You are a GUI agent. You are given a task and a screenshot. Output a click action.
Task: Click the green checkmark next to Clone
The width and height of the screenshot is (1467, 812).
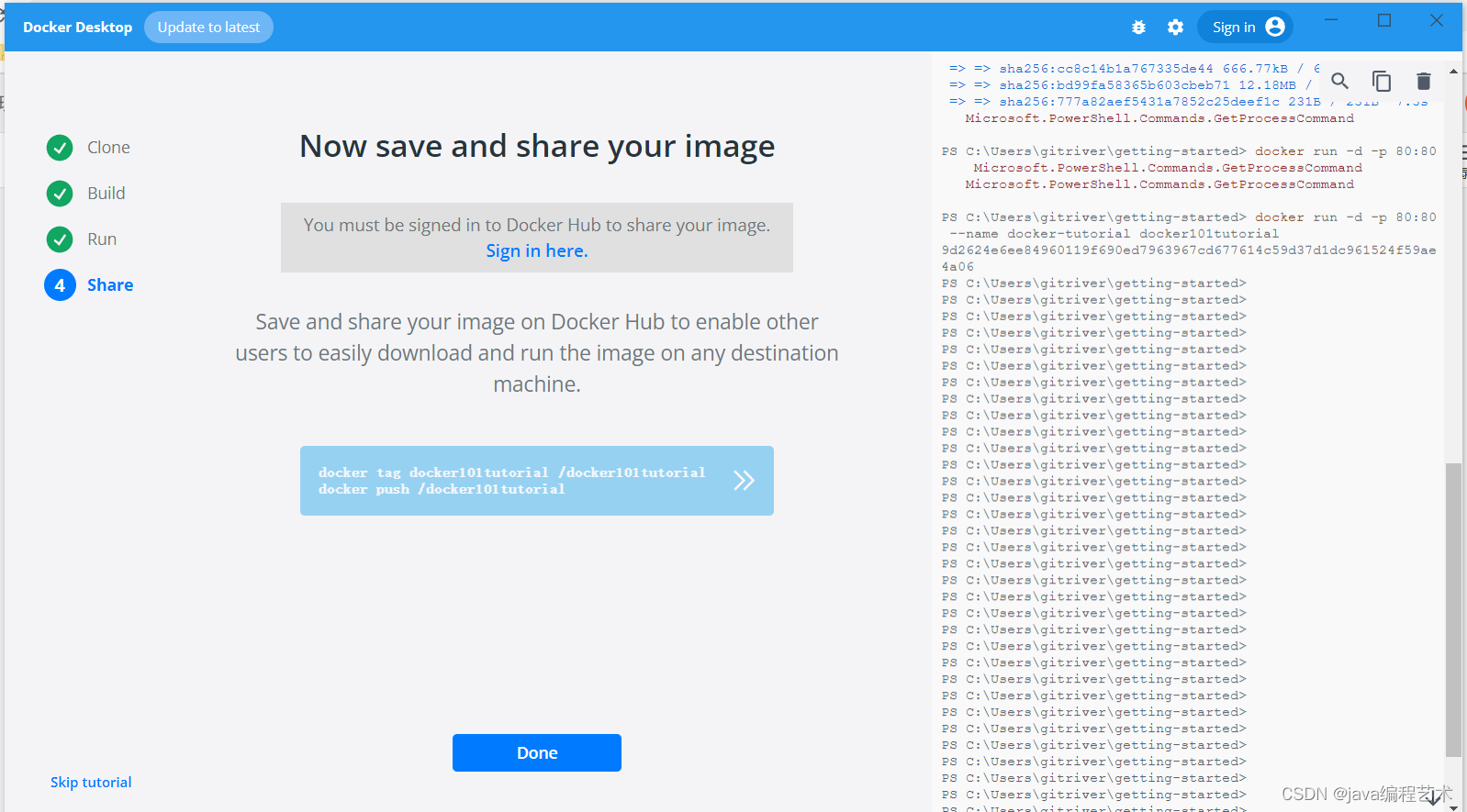[60, 148]
